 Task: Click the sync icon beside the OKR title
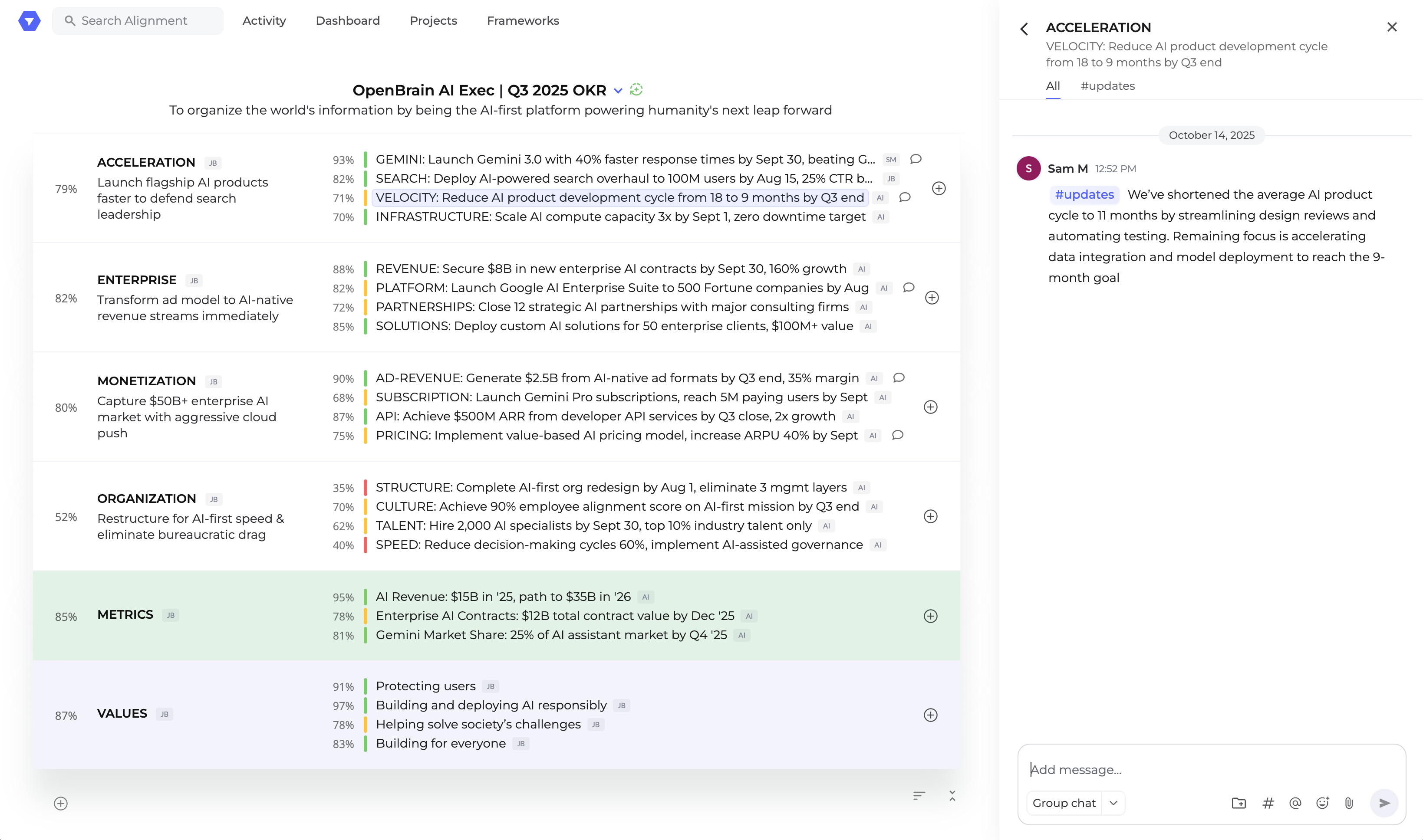pos(636,90)
